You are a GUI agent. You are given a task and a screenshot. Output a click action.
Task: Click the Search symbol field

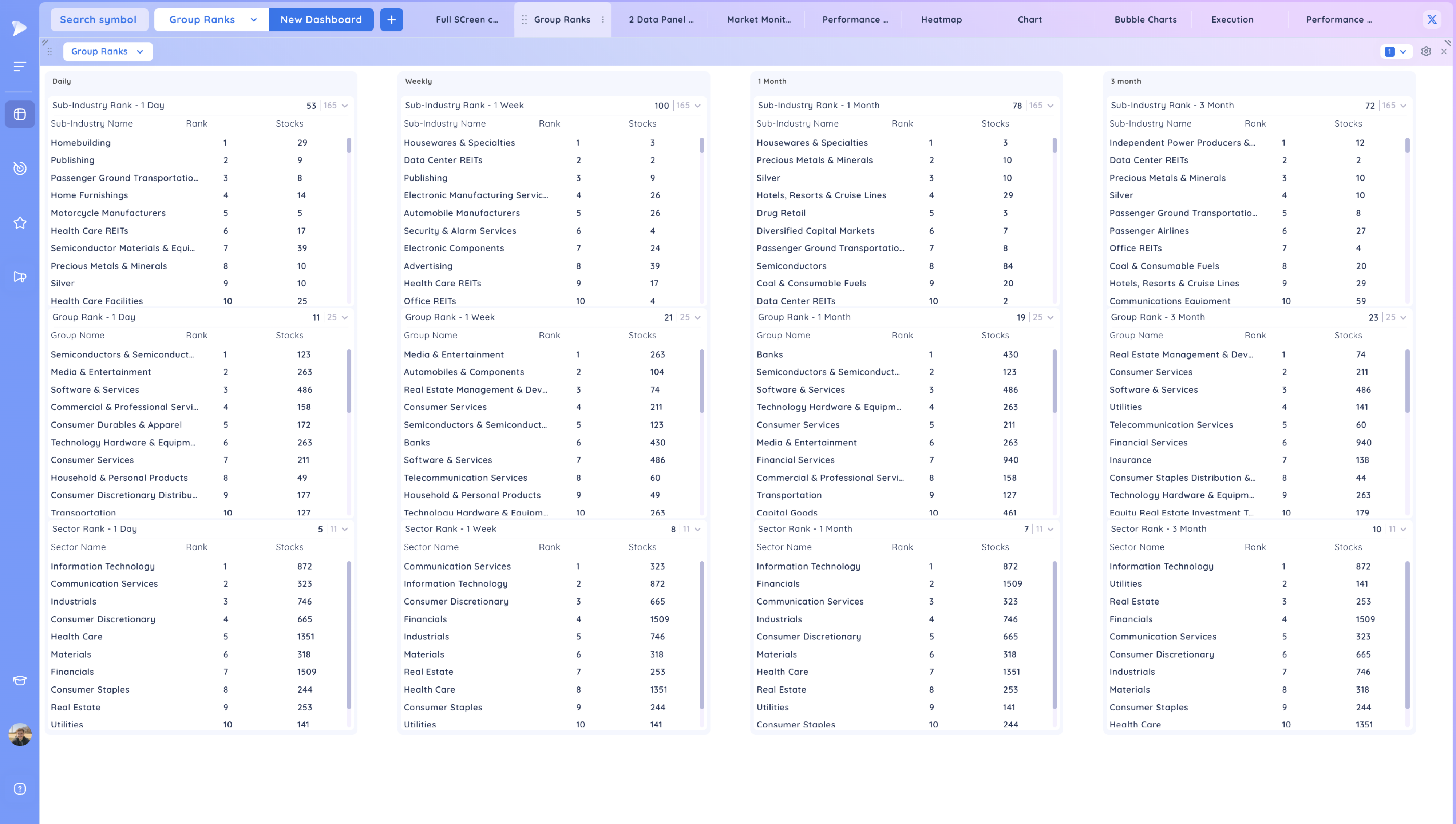click(99, 20)
